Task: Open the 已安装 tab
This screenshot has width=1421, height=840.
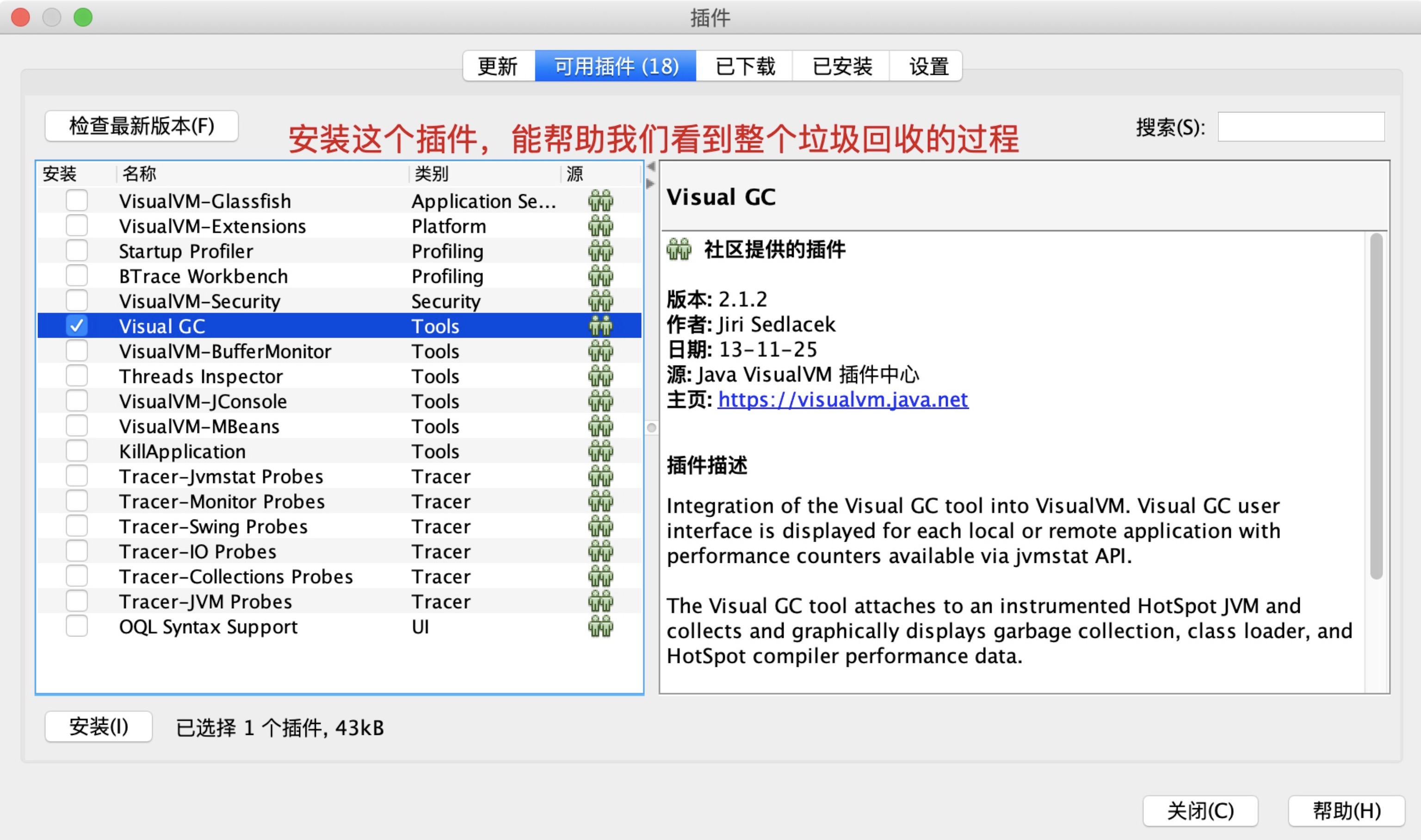Action: [x=841, y=66]
